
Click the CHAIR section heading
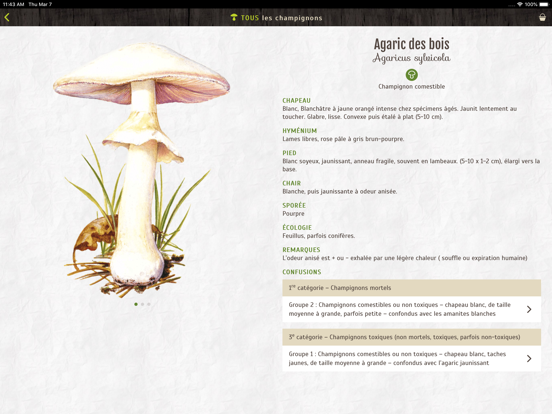click(291, 183)
